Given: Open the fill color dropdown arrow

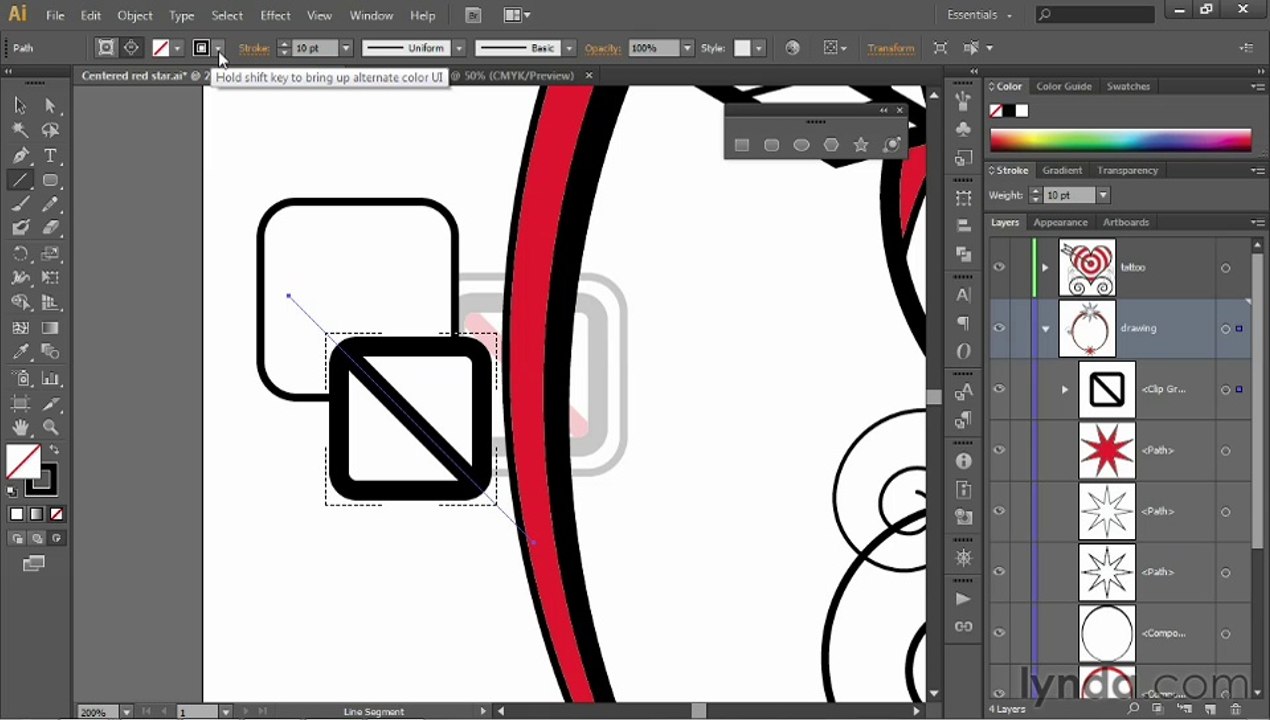Looking at the screenshot, I should pos(177,48).
